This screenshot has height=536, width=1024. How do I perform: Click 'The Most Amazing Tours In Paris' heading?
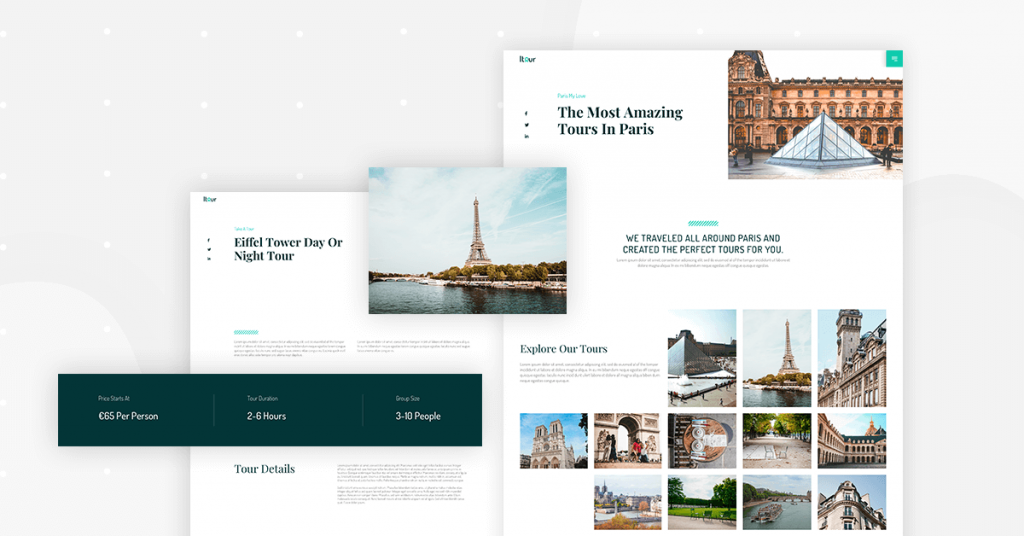point(620,121)
